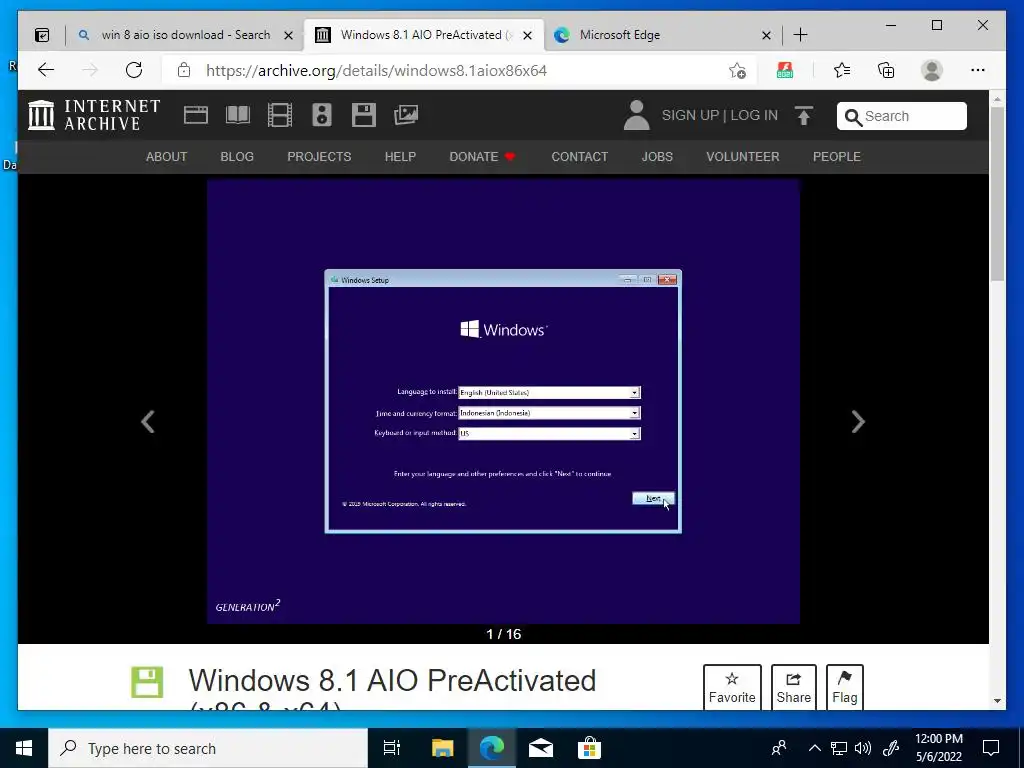The width and height of the screenshot is (1024, 768).
Task: Flag this item with Flag button
Action: 844,687
